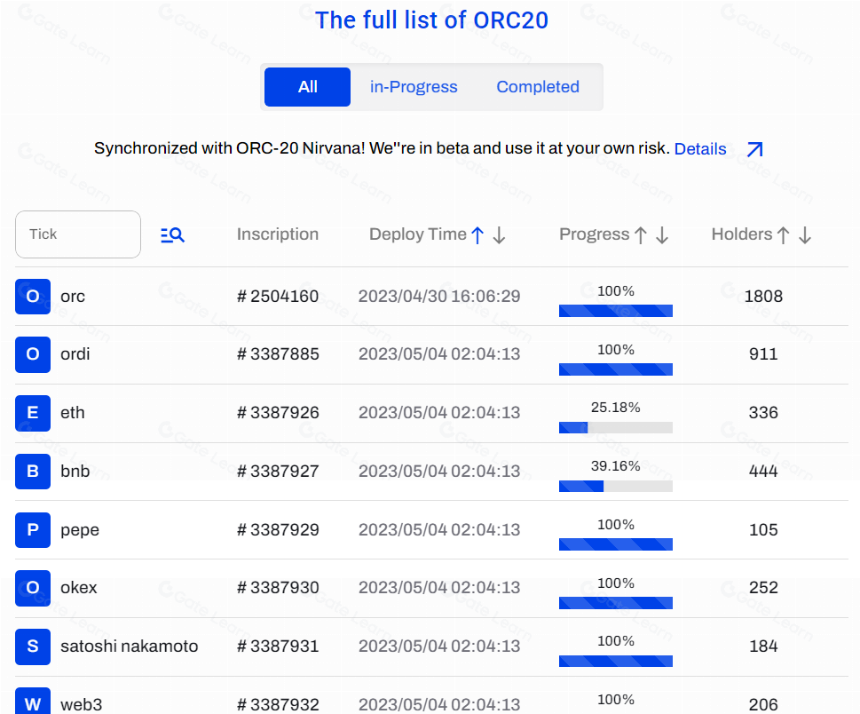Click inscription # 3387930
Screen dimensions: 860x714
click(x=278, y=588)
